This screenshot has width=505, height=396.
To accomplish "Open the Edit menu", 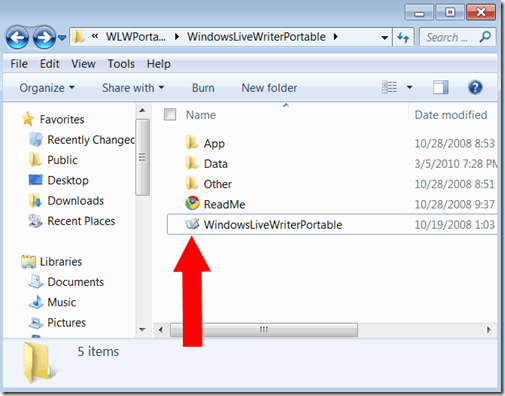I will tap(50, 64).
